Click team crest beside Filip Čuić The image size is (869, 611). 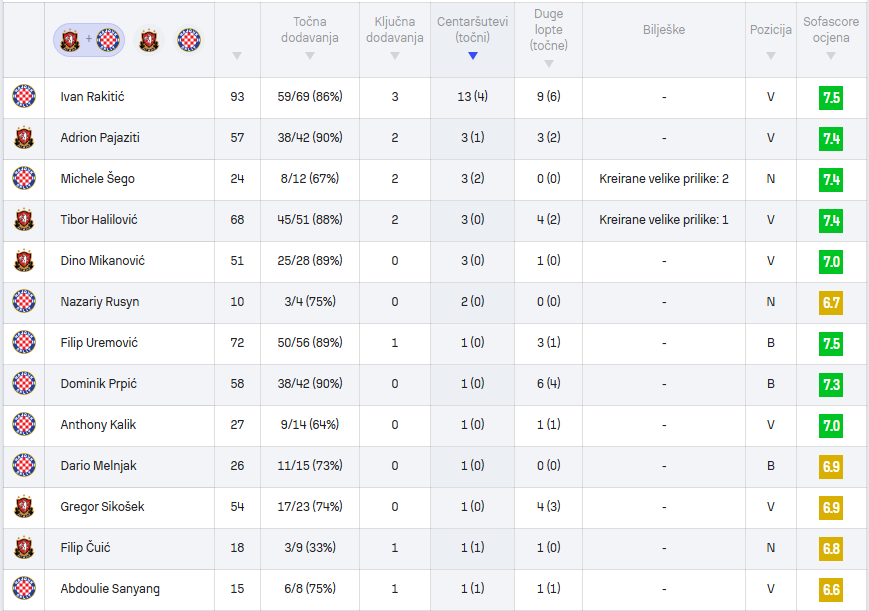tap(24, 547)
